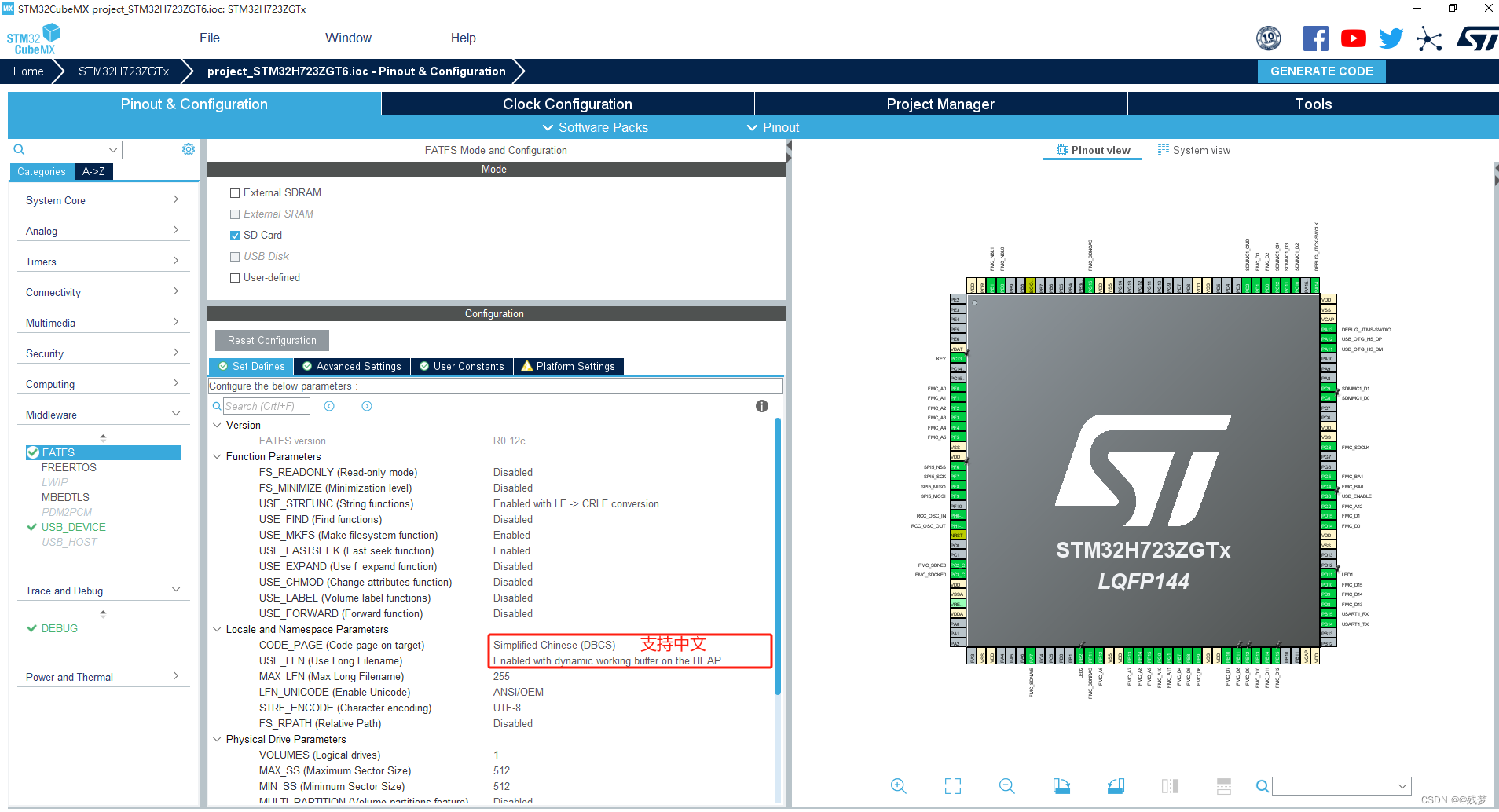This screenshot has height=812, width=1499.
Task: Collapse Locale and Namespace Parameters group
Action: point(217,629)
